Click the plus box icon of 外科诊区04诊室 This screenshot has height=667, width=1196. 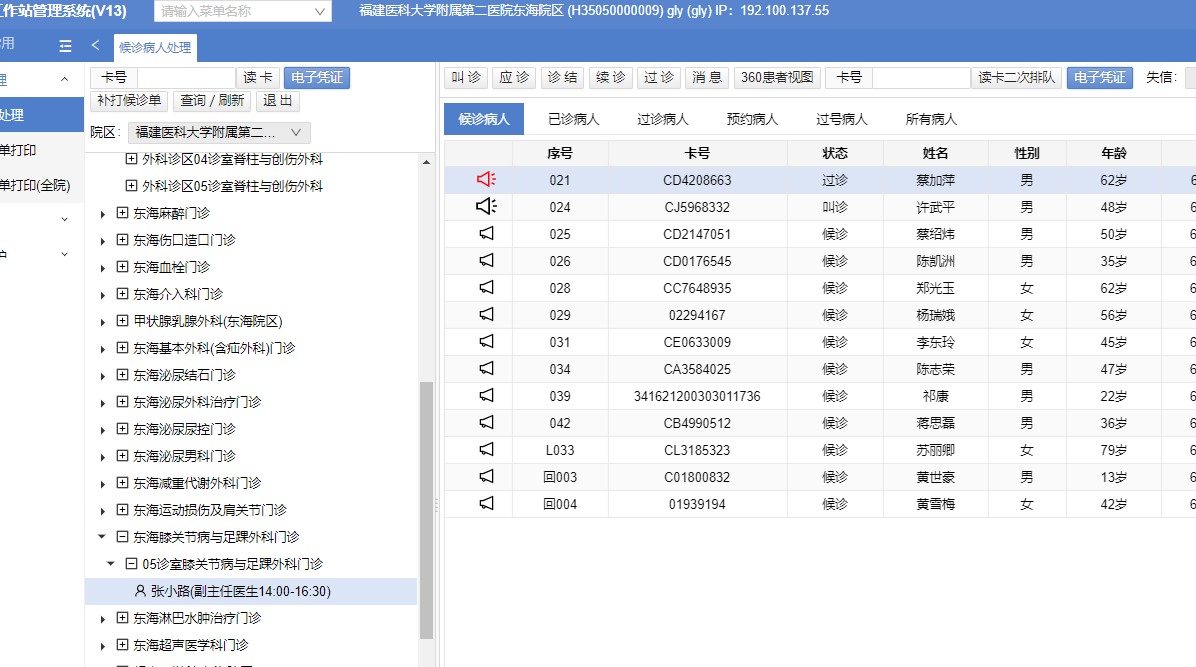coord(131,160)
